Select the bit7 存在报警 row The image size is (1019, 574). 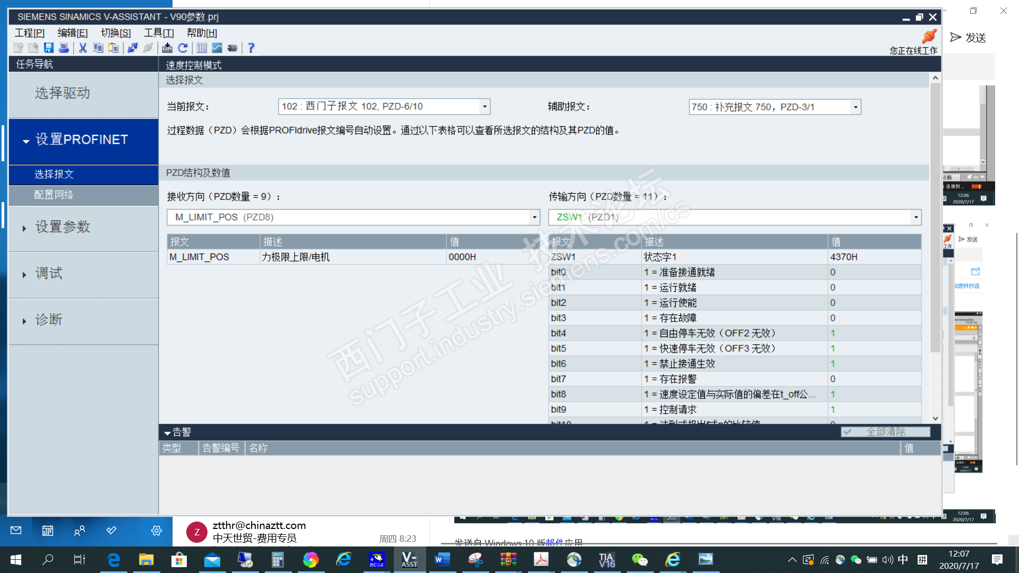735,379
